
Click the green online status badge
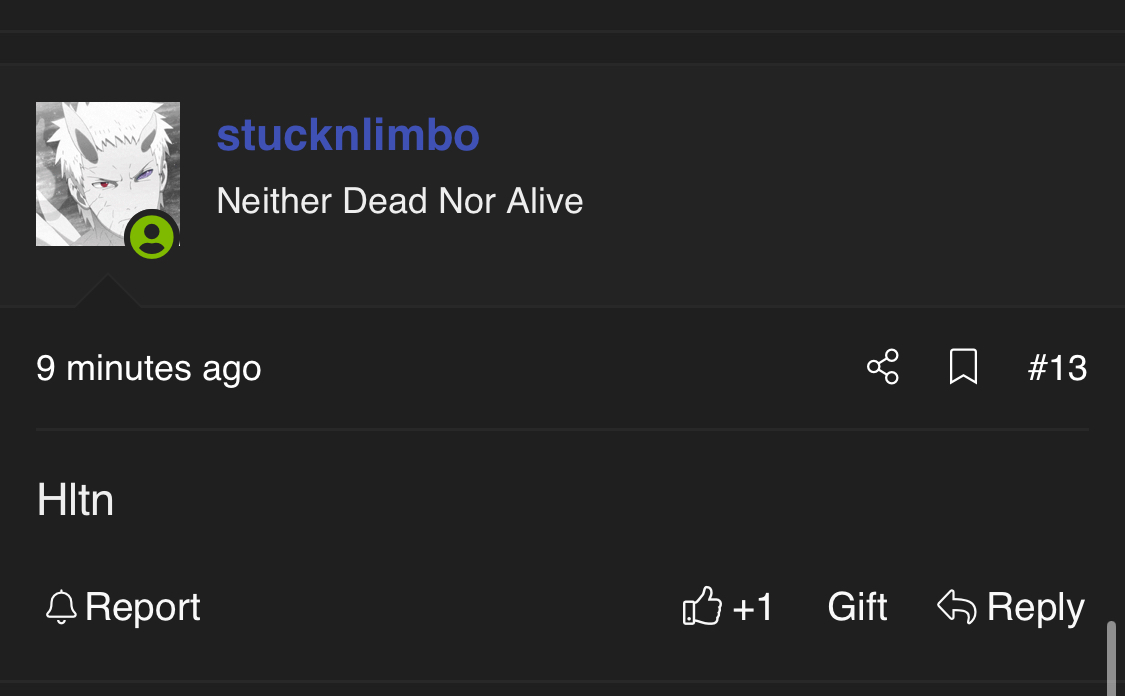pyautogui.click(x=152, y=236)
